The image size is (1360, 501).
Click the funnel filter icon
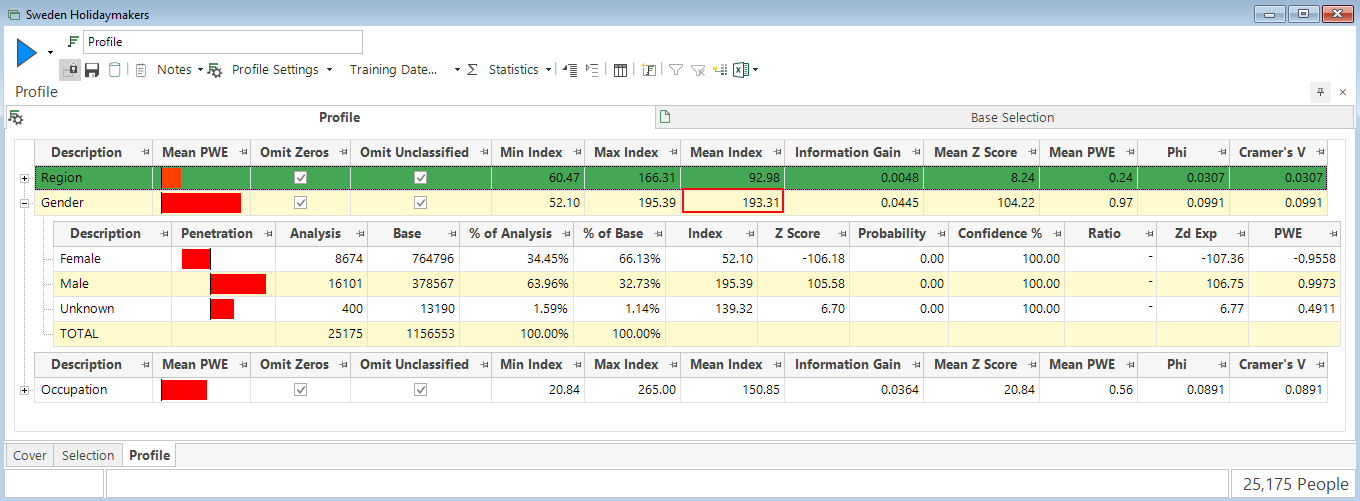[676, 70]
